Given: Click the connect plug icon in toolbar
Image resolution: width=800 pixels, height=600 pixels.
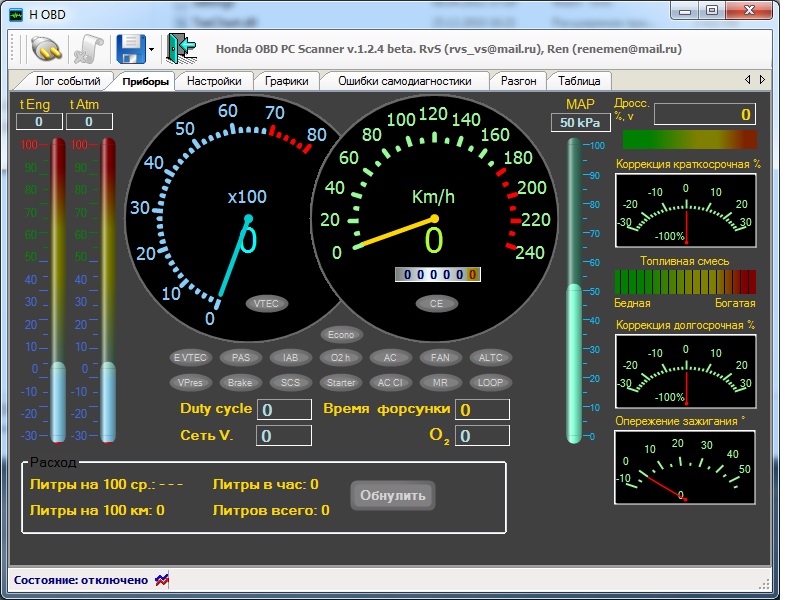Looking at the screenshot, I should 46,49.
